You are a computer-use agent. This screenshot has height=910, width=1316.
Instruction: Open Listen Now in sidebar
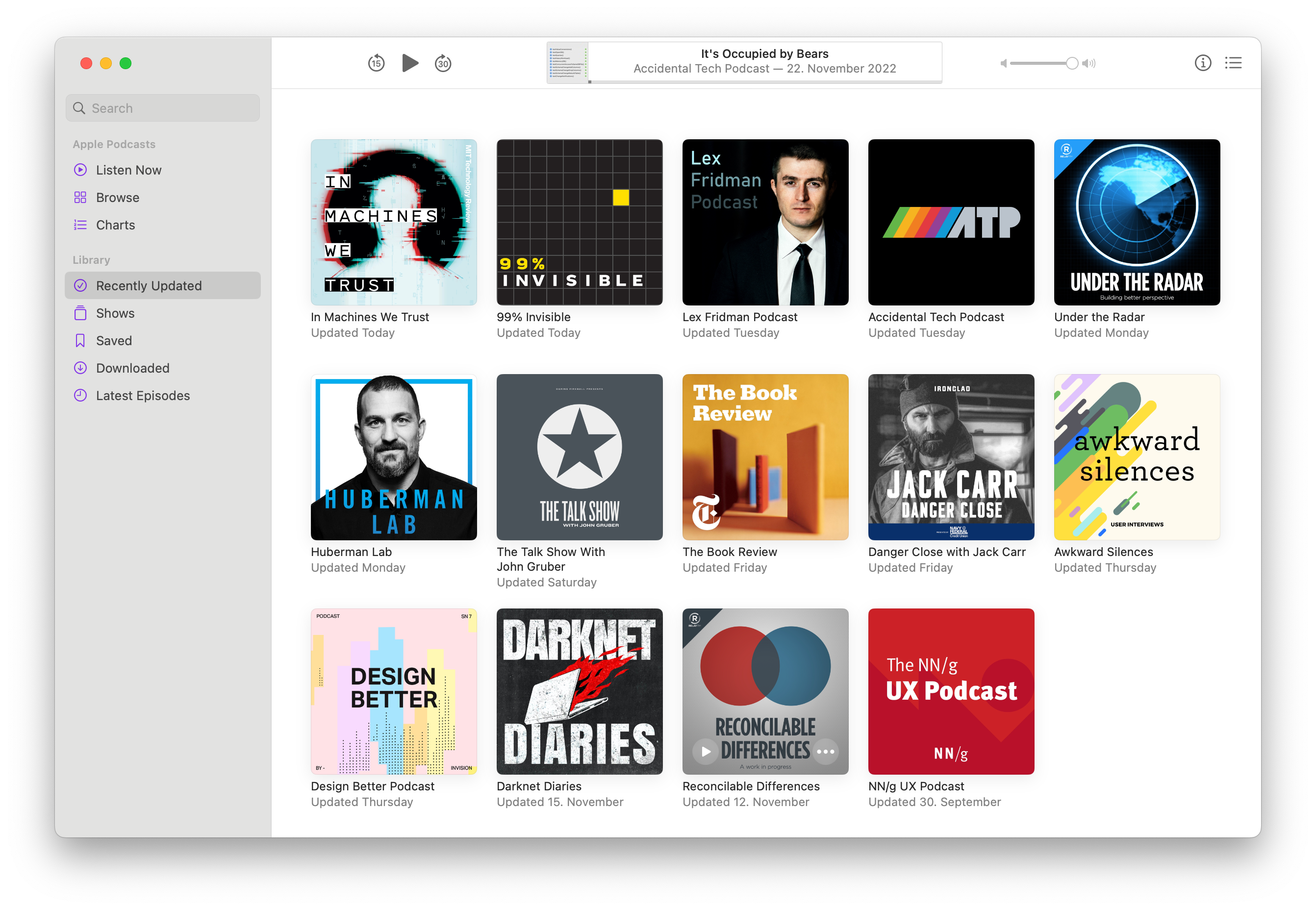coord(162,170)
